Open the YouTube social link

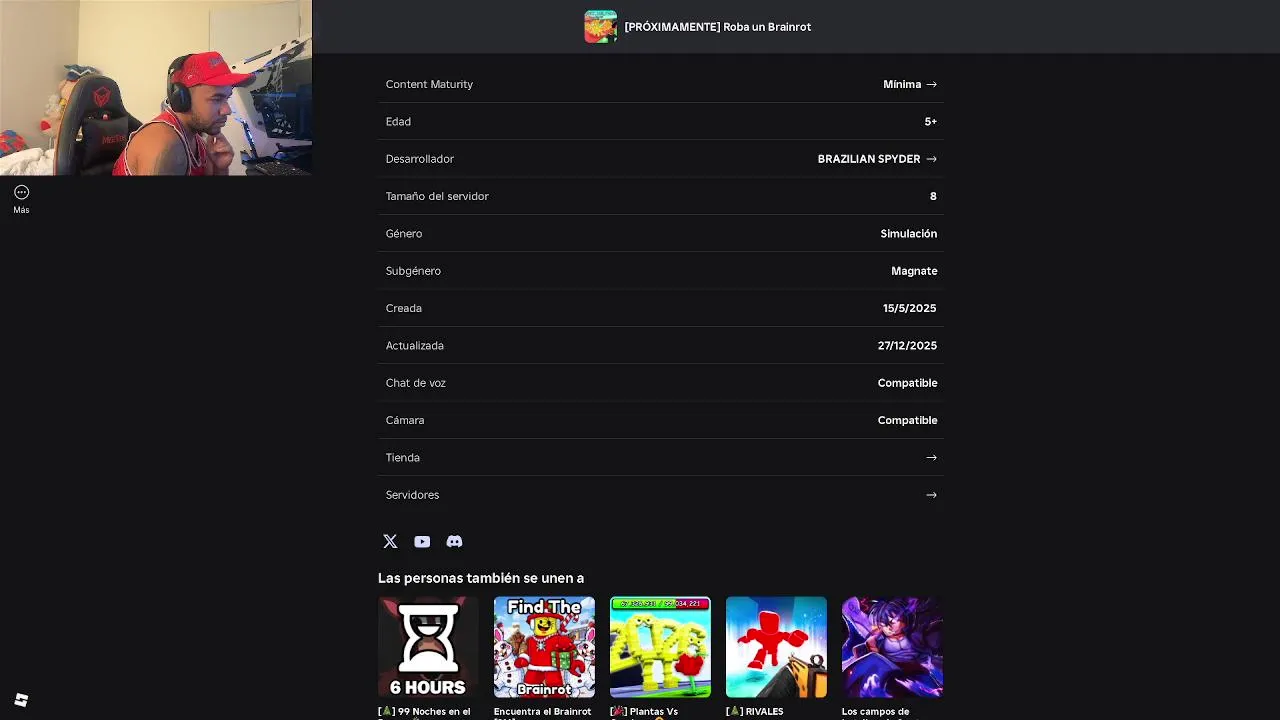422,541
